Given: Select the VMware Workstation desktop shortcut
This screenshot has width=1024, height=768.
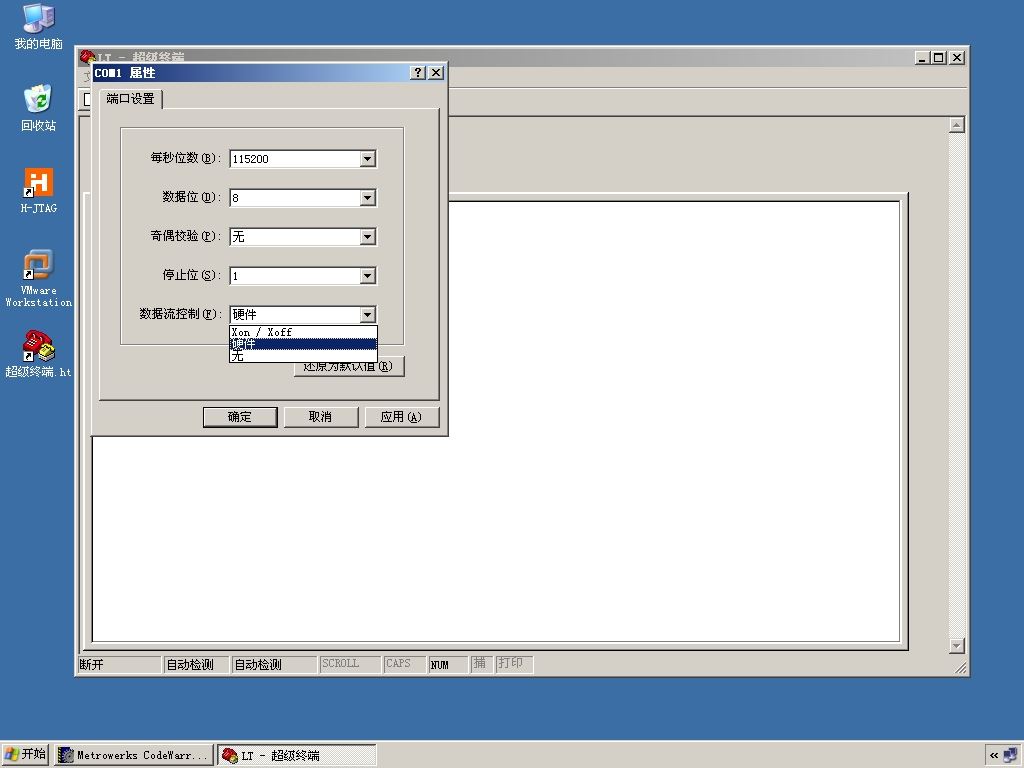Looking at the screenshot, I should pyautogui.click(x=39, y=278).
